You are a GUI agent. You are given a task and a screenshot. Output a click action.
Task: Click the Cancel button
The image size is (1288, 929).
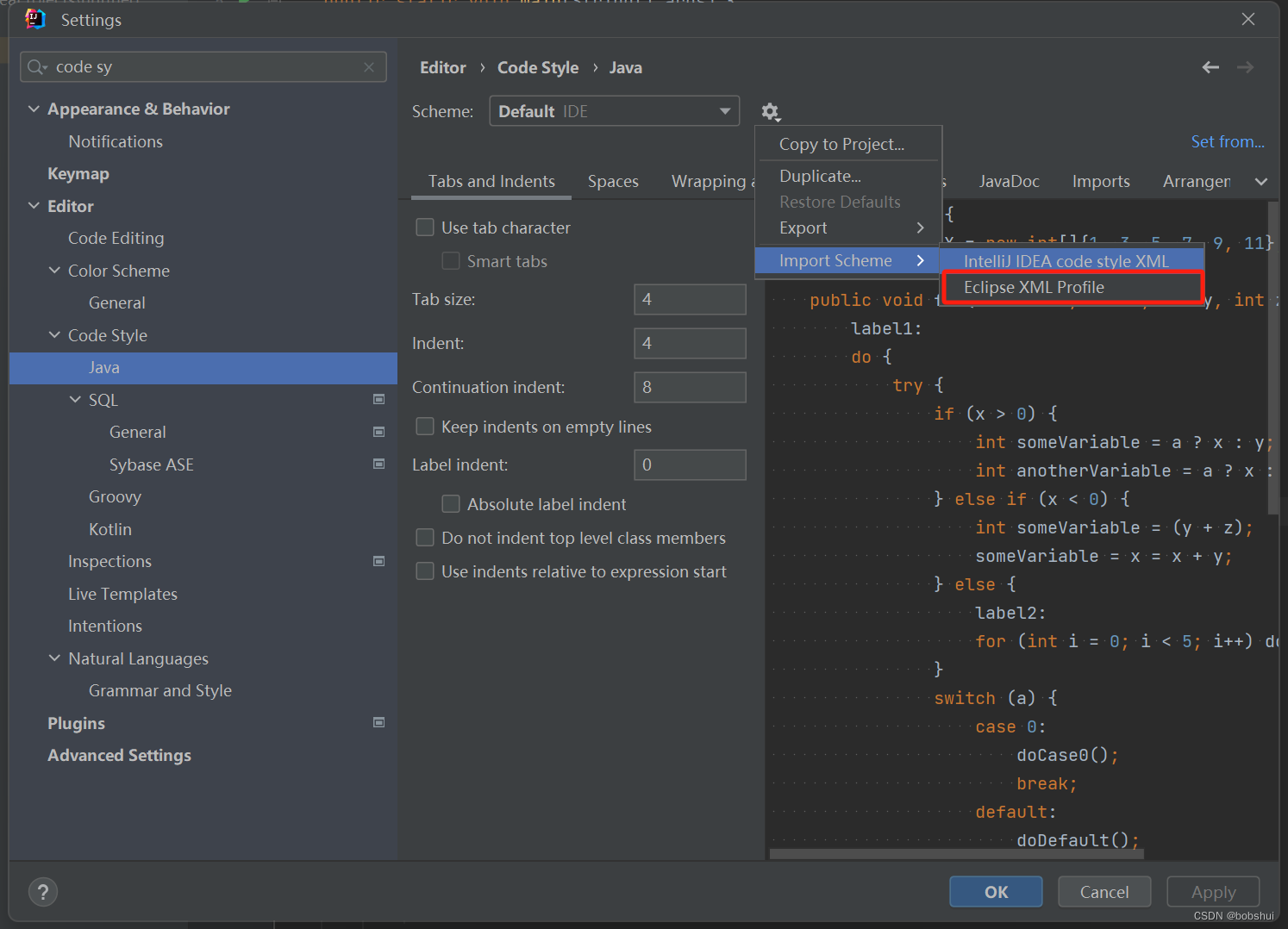coord(1104,892)
